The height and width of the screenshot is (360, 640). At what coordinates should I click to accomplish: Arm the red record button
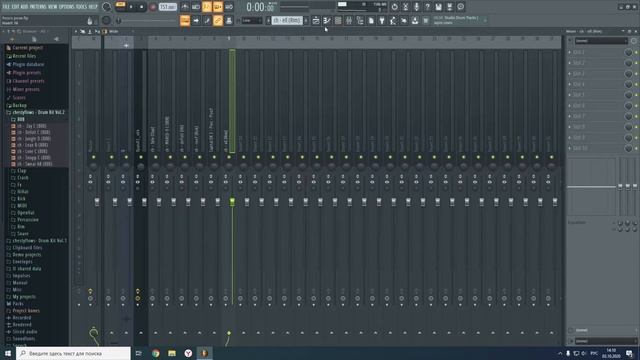[x=153, y=7]
